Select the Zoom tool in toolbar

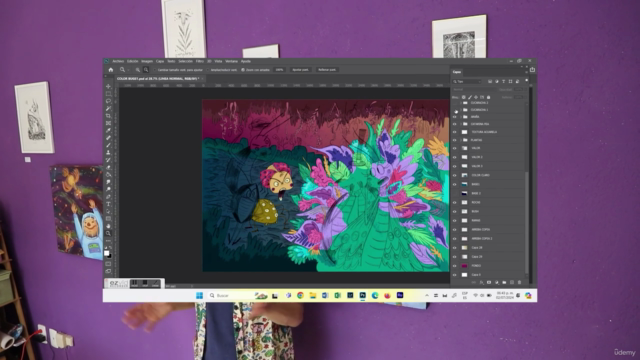click(108, 233)
